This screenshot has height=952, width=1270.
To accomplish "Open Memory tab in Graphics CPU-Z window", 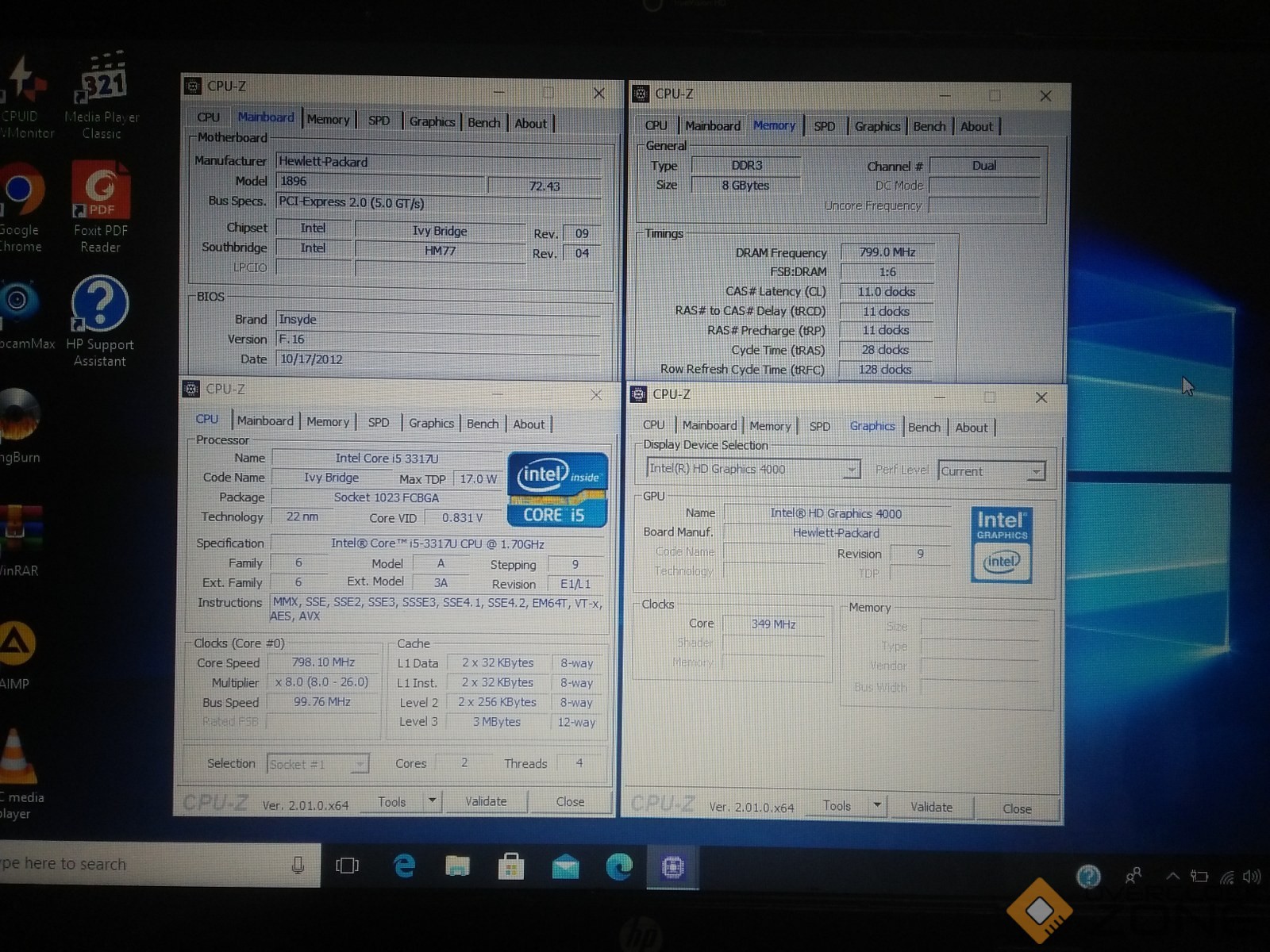I will 770,426.
